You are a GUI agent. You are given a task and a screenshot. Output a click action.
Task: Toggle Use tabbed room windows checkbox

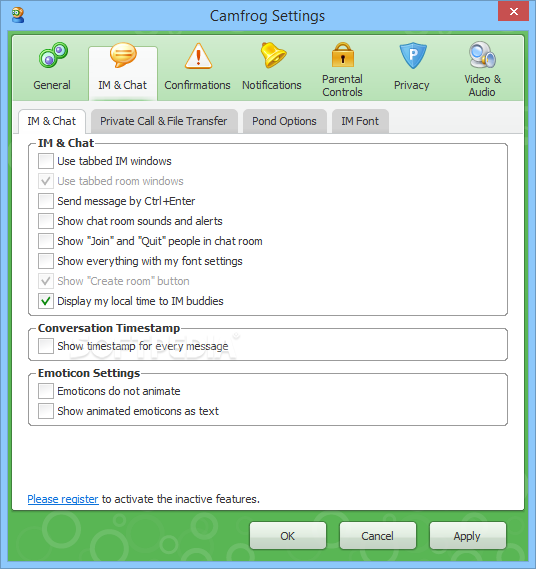[x=46, y=181]
